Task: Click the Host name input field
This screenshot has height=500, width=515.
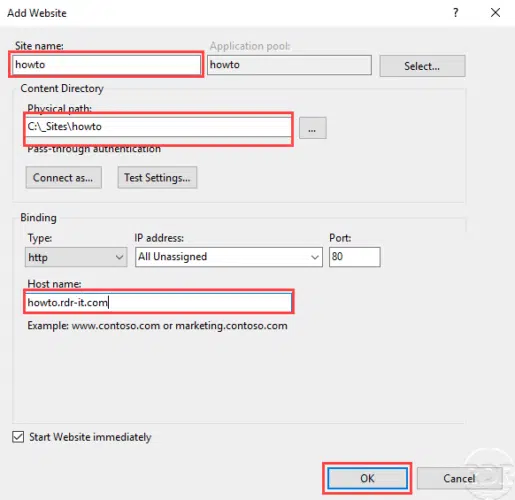Action: point(159,302)
